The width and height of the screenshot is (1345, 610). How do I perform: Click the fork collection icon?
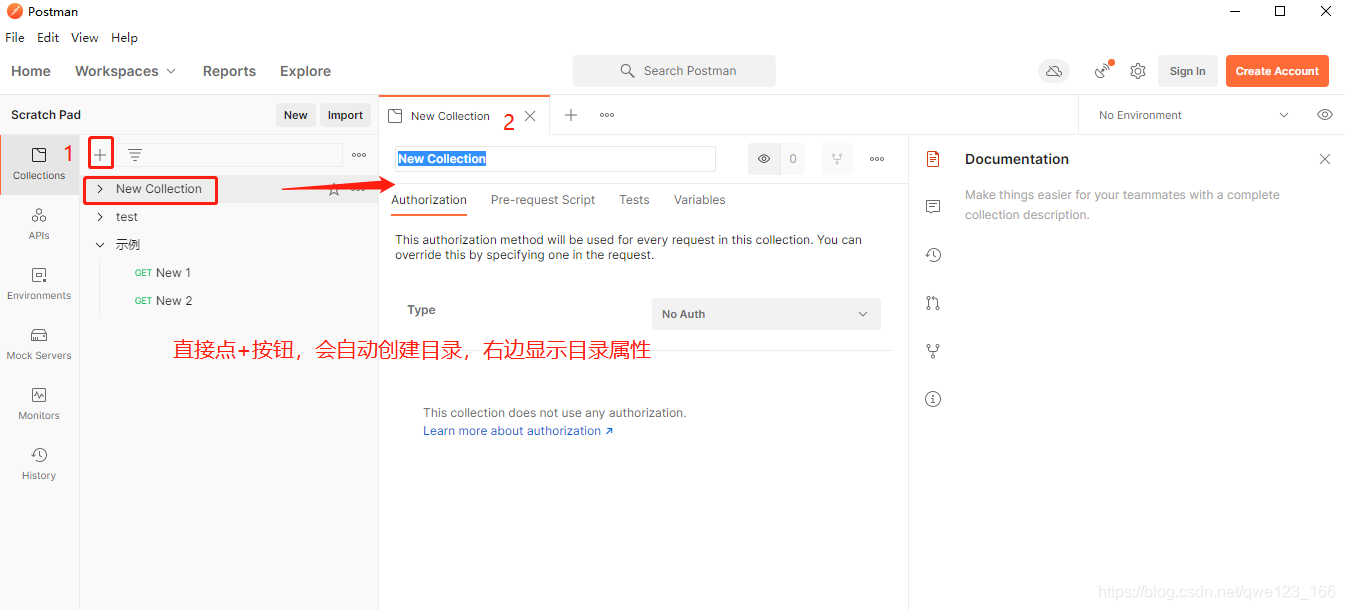coord(837,159)
